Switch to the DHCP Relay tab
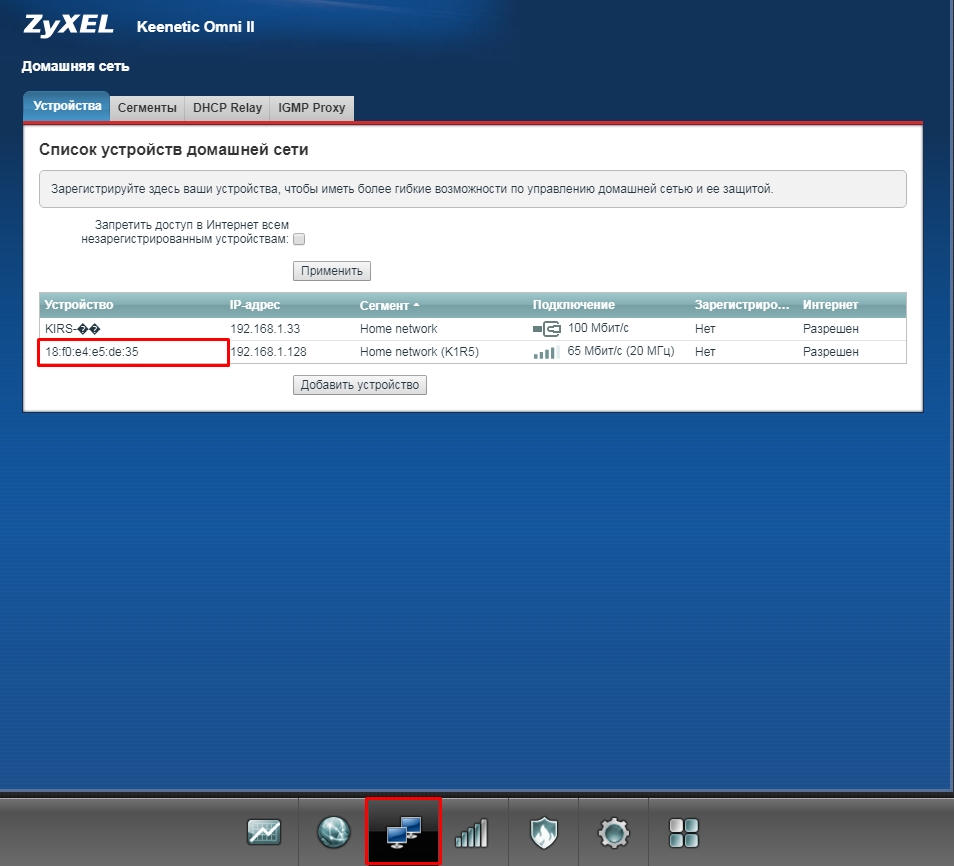The height and width of the screenshot is (866, 954). click(x=227, y=108)
